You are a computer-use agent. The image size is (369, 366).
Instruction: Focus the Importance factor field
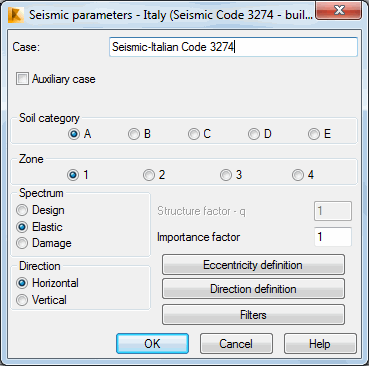tap(333, 237)
